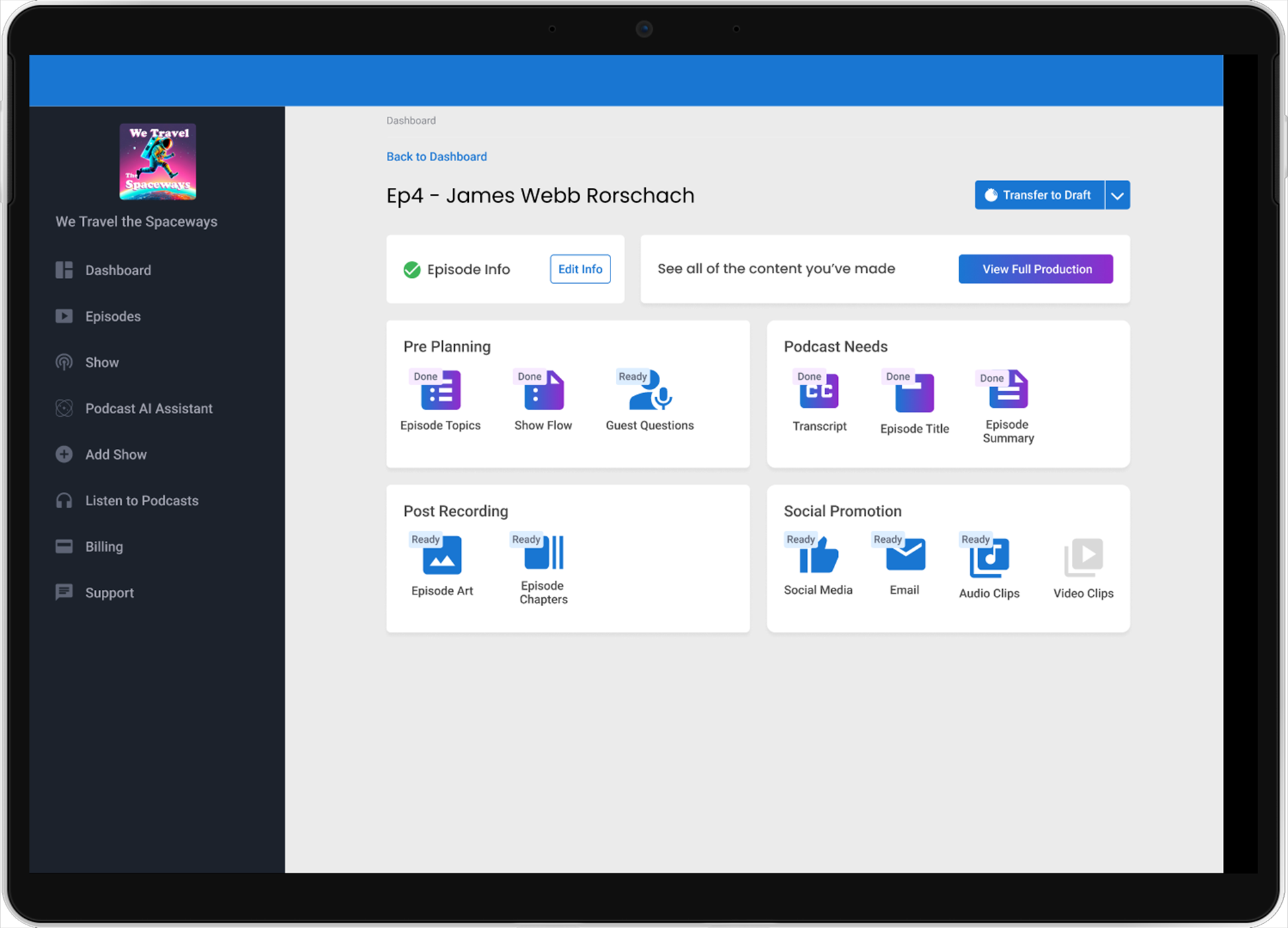Open the Episode Topics icon
Viewport: 1288px width, 928px height.
pyautogui.click(x=441, y=391)
